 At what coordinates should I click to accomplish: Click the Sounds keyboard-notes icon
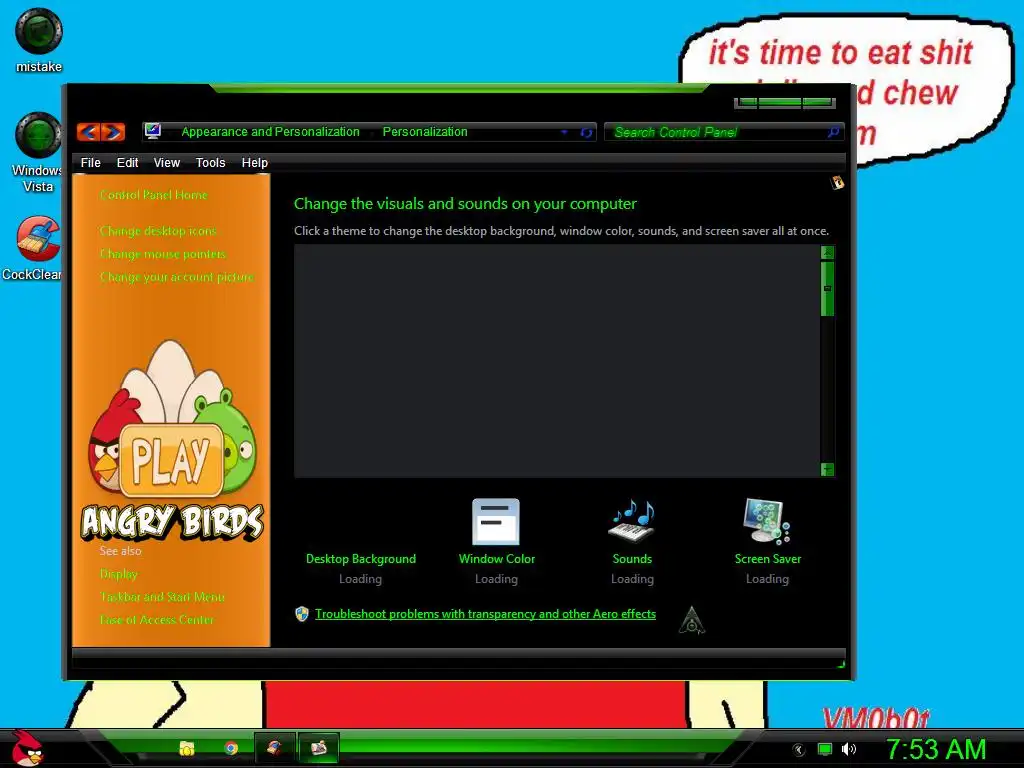point(632,521)
